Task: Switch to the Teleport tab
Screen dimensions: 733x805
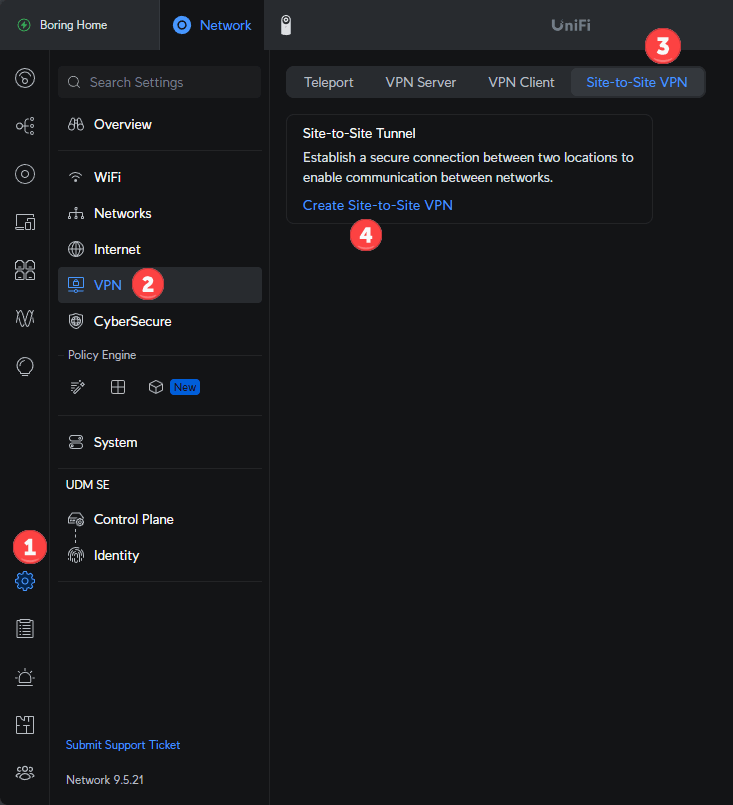Action: 329,82
